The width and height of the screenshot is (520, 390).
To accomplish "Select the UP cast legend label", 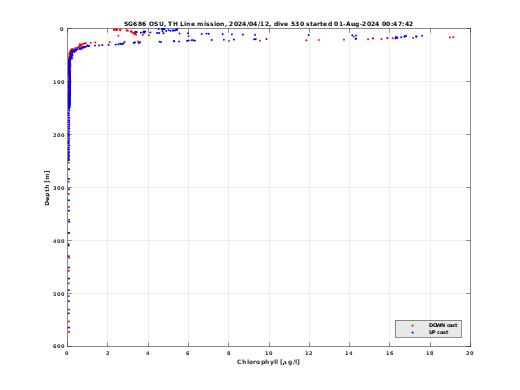I will pyautogui.click(x=438, y=332).
